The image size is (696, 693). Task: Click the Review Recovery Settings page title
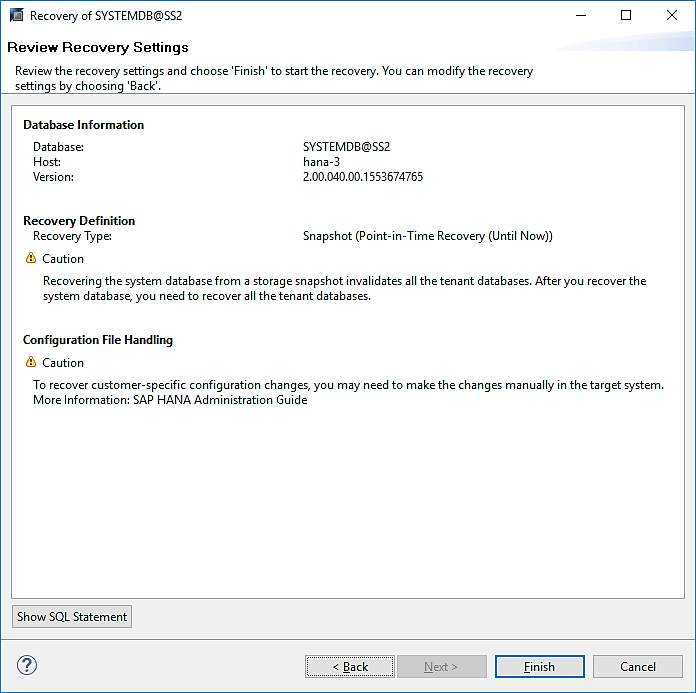pyautogui.click(x=98, y=47)
